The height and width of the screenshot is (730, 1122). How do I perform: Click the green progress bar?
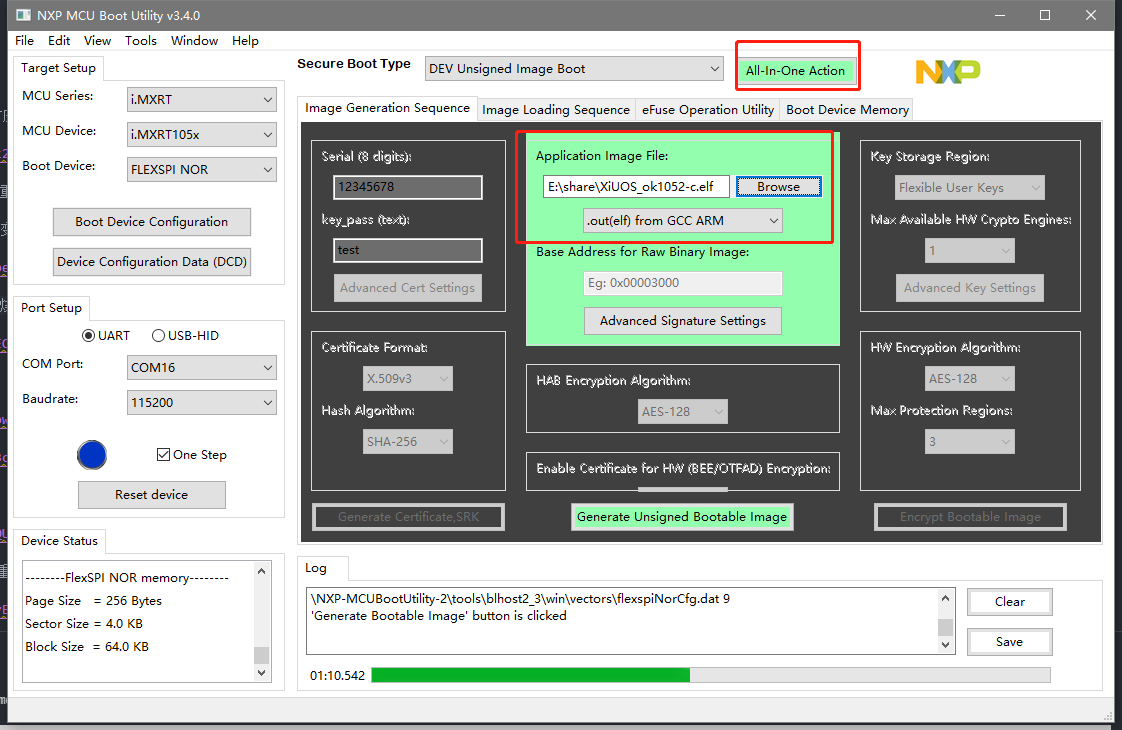[x=531, y=675]
